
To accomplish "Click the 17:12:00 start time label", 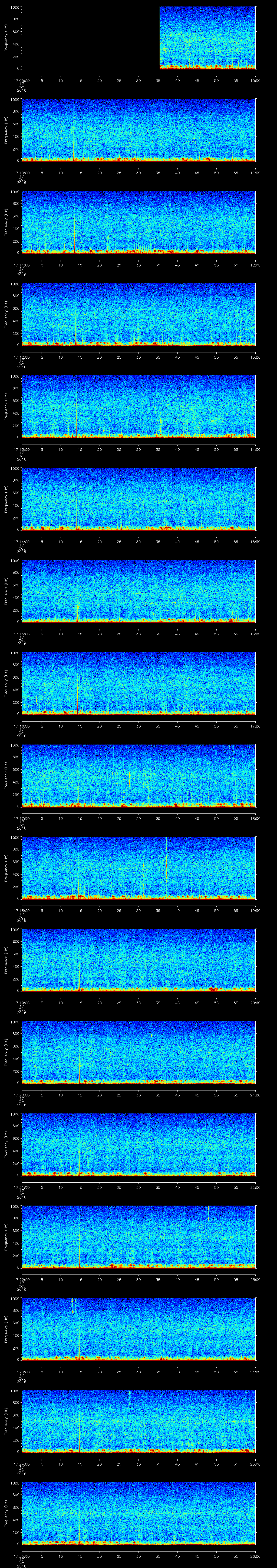I will coord(21,357).
